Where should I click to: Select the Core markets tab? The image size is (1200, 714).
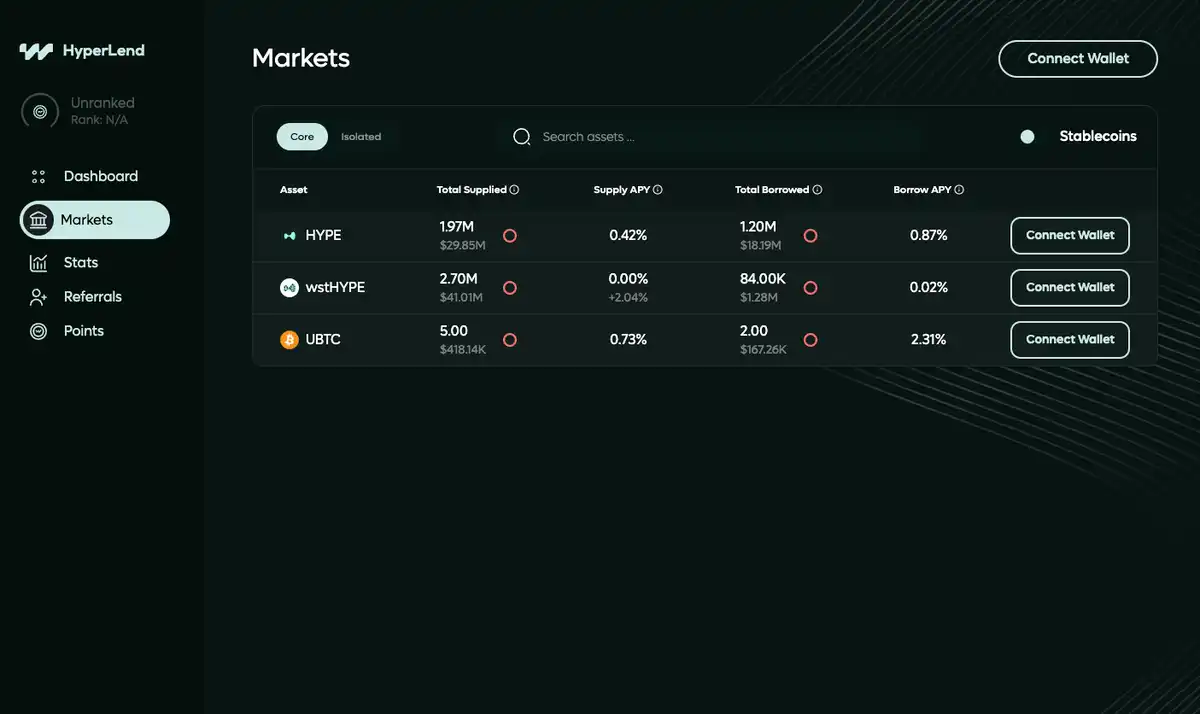coord(302,137)
